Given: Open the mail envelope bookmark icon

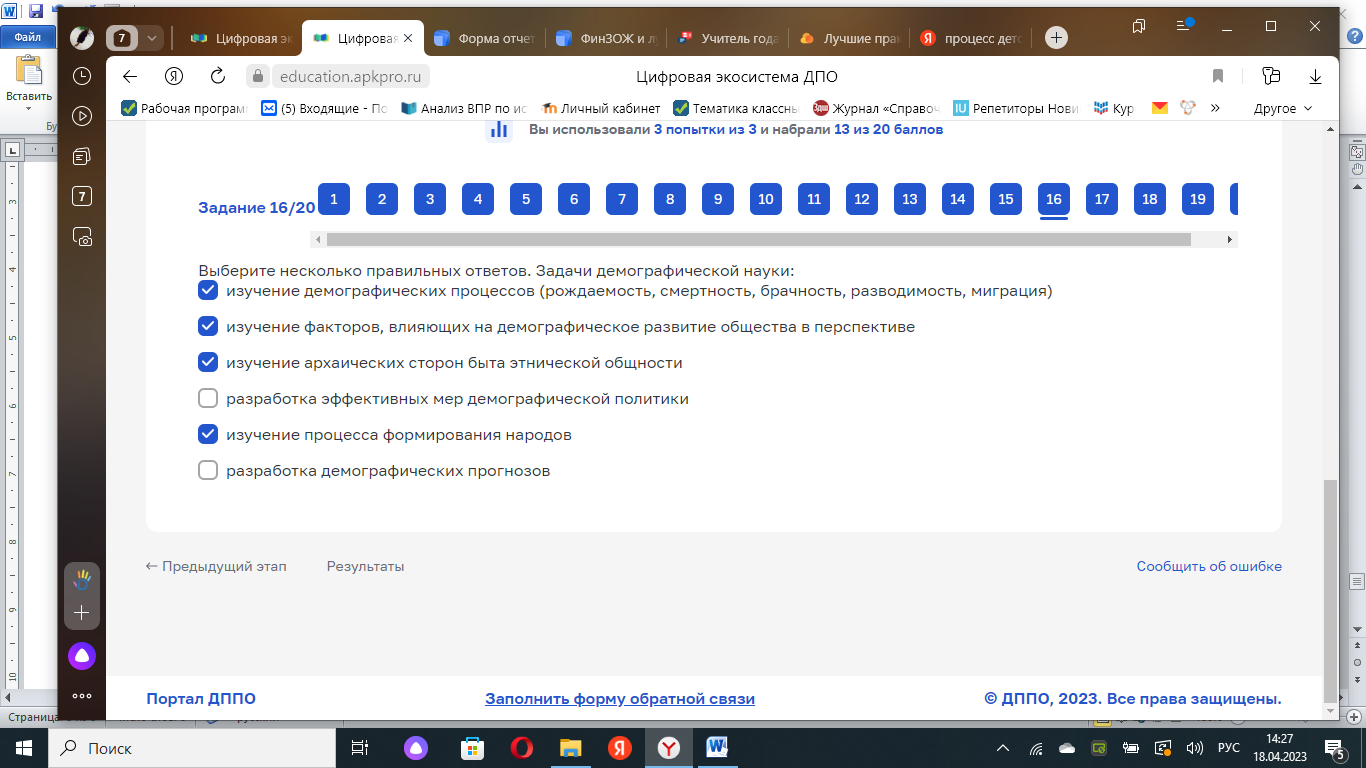Looking at the screenshot, I should (x=1160, y=108).
